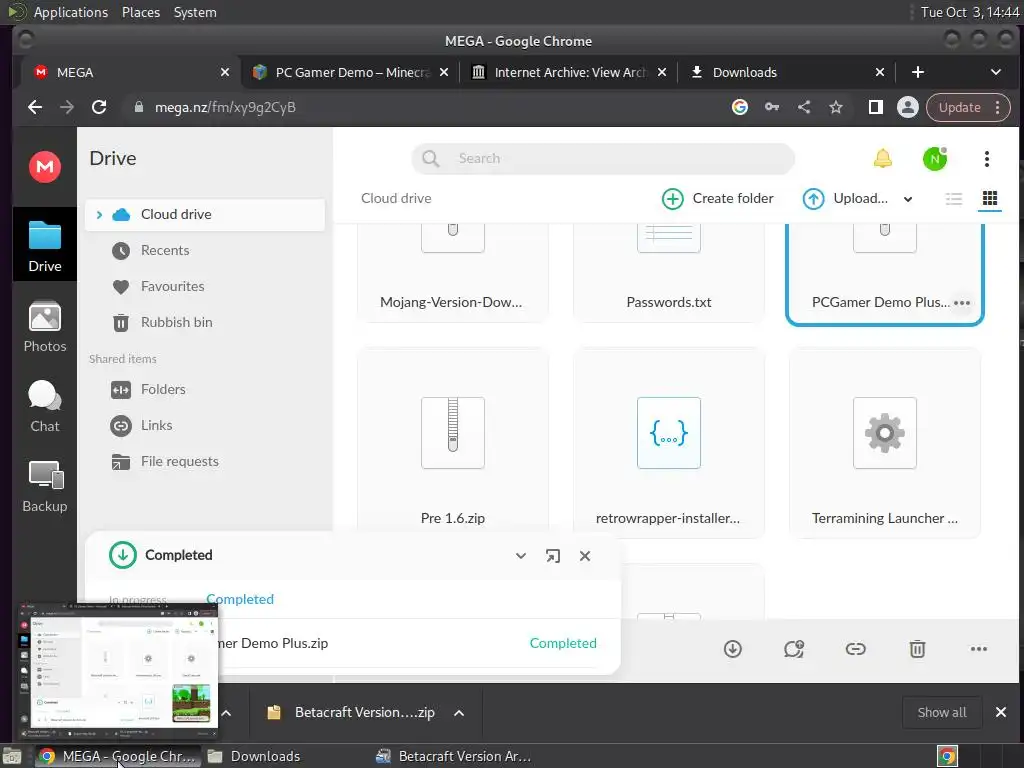This screenshot has height=768, width=1024.
Task: Move selected file to rubbish bin
Action: coord(917,648)
